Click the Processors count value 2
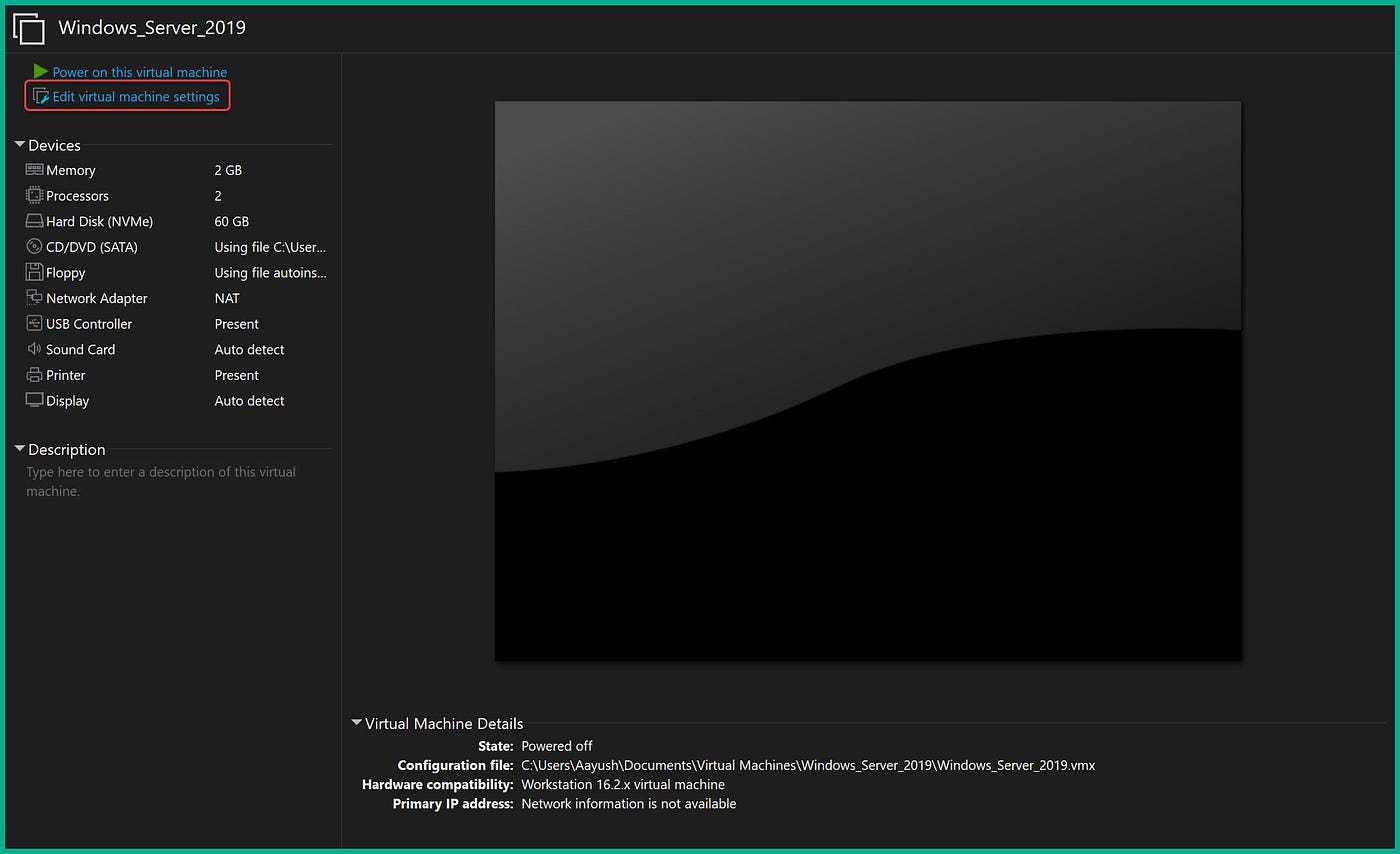The width and height of the screenshot is (1400, 854). click(218, 196)
